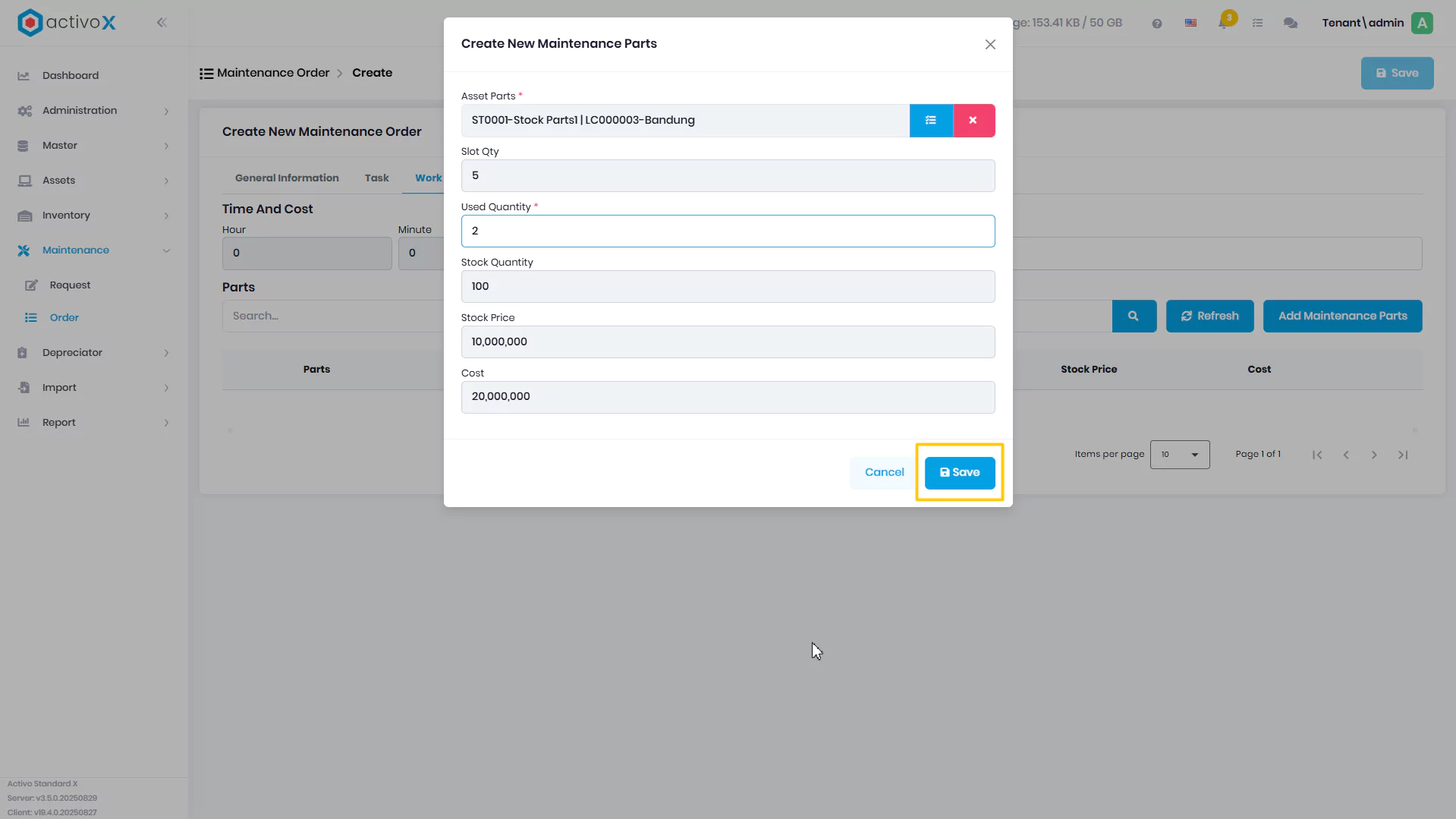Open the Dashboard menu item
1456x819 pixels.
coord(71,76)
